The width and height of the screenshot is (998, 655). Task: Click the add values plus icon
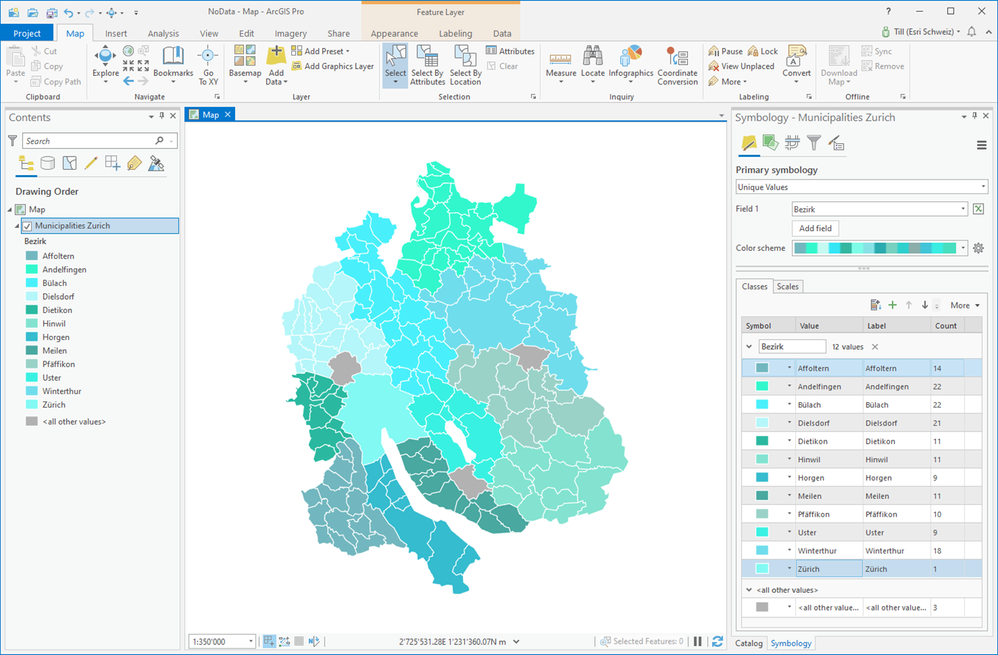click(892, 306)
